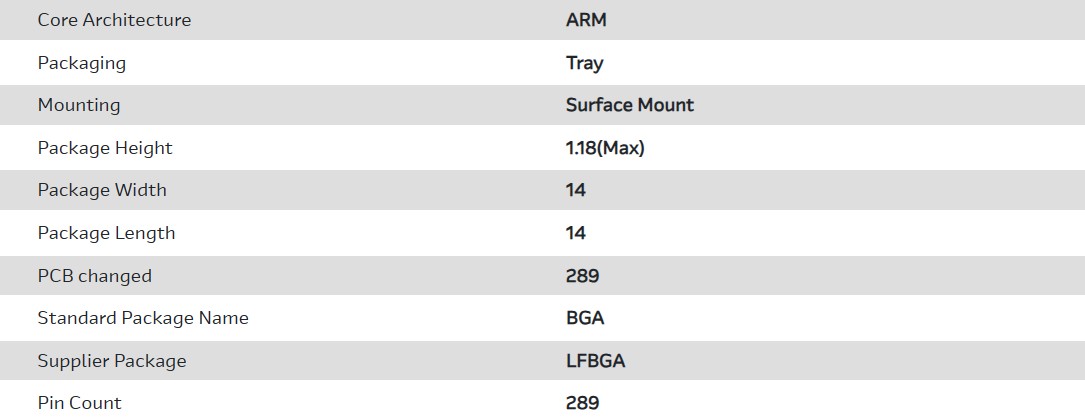The height and width of the screenshot is (419, 1085).
Task: Click the Package Height label
Action: pyautogui.click(x=105, y=148)
